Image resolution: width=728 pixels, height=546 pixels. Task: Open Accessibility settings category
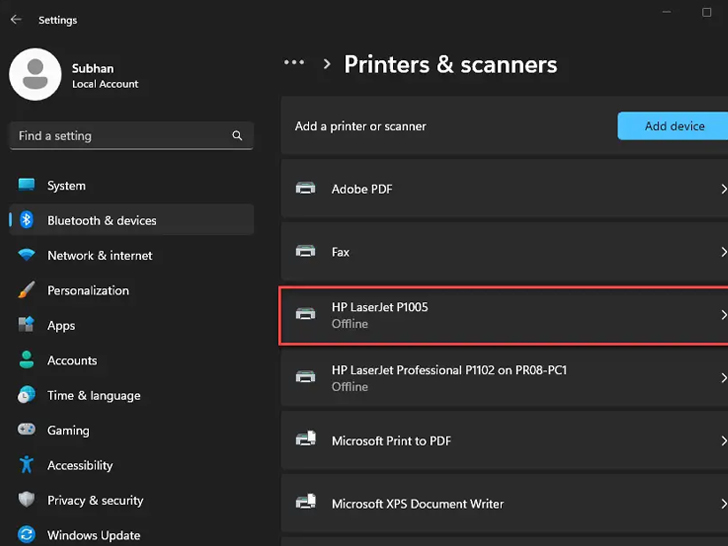[x=131, y=465]
